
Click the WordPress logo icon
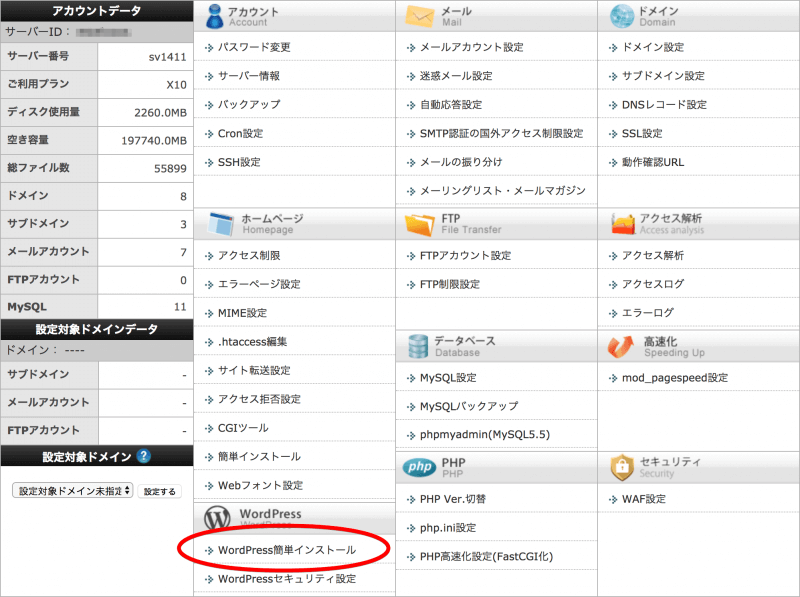pyautogui.click(x=217, y=518)
